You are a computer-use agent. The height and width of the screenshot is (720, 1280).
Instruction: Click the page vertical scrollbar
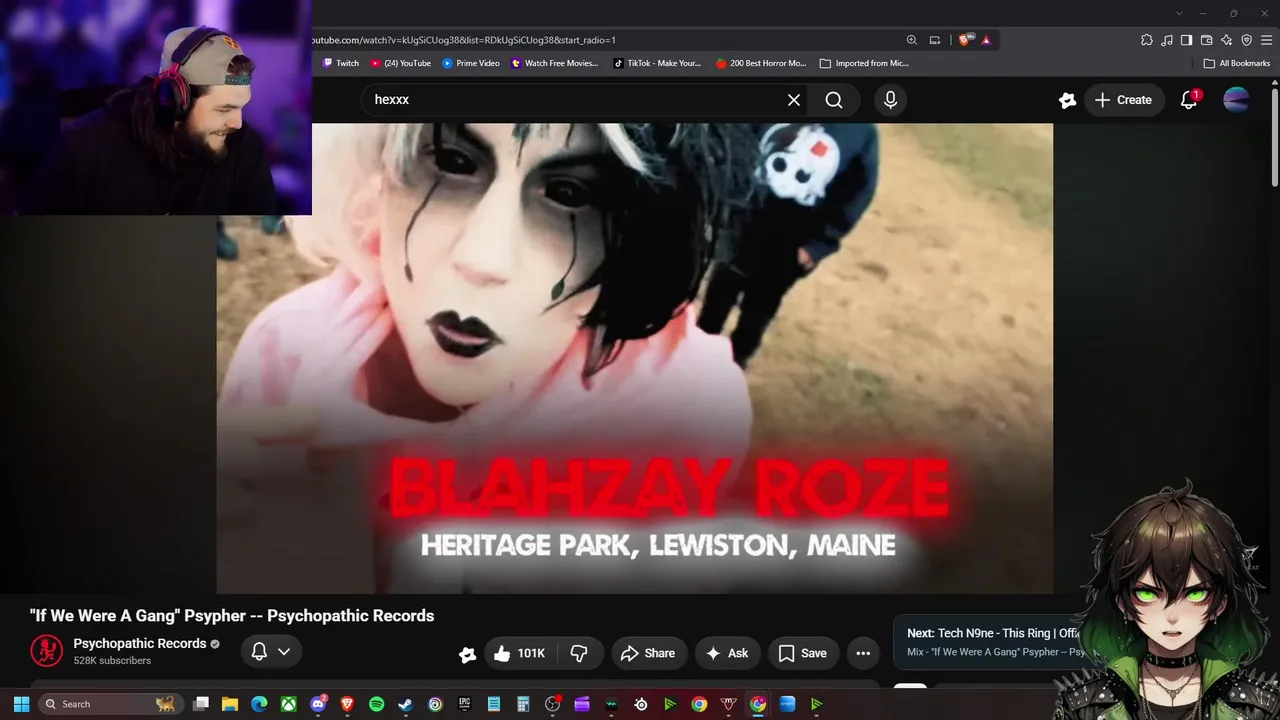(1274, 140)
